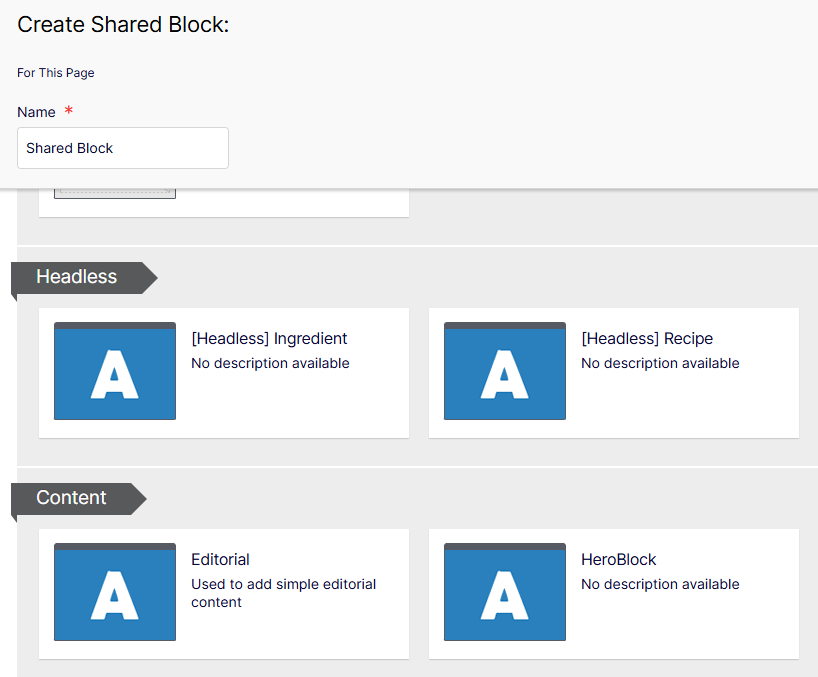The width and height of the screenshot is (818, 677).
Task: Click the red required asterisk beside Name
Action: tap(68, 110)
